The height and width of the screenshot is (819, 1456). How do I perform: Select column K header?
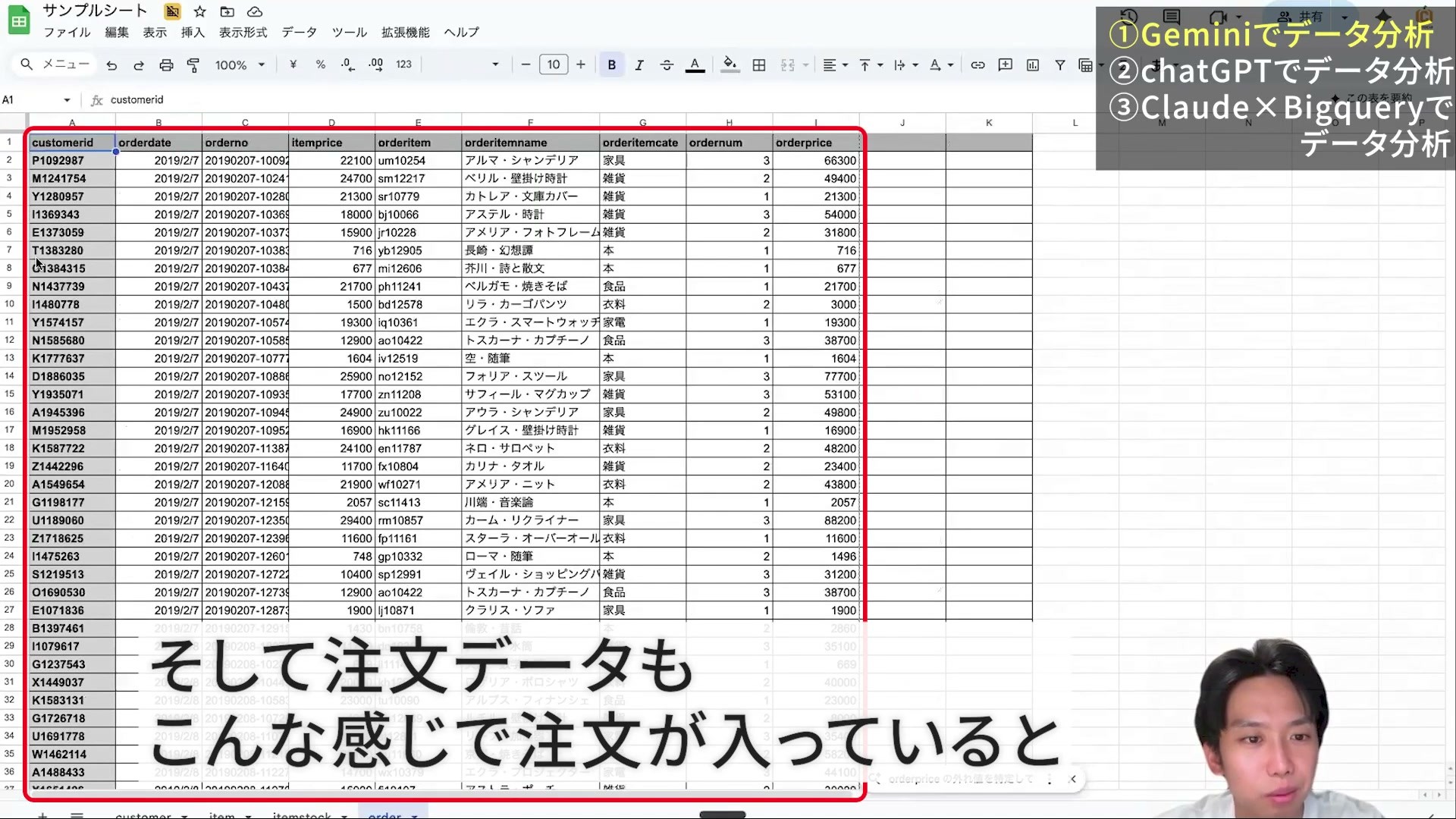989,123
